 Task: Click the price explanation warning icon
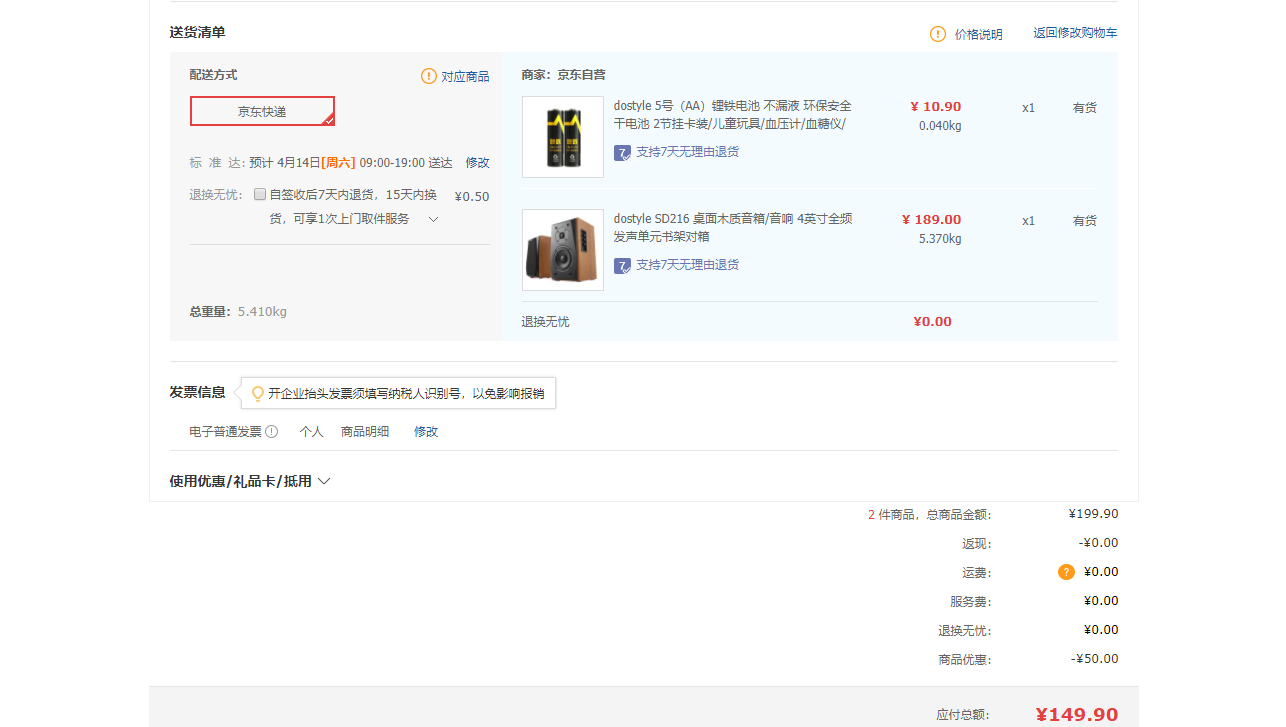(x=938, y=34)
